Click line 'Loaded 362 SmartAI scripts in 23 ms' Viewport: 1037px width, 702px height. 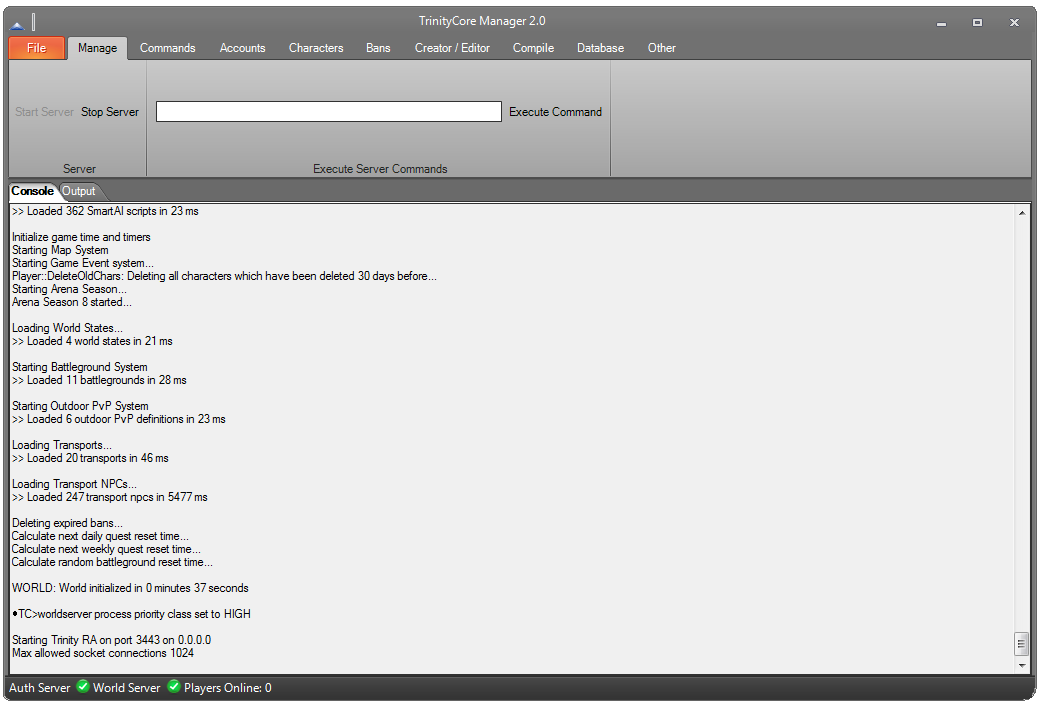105,211
